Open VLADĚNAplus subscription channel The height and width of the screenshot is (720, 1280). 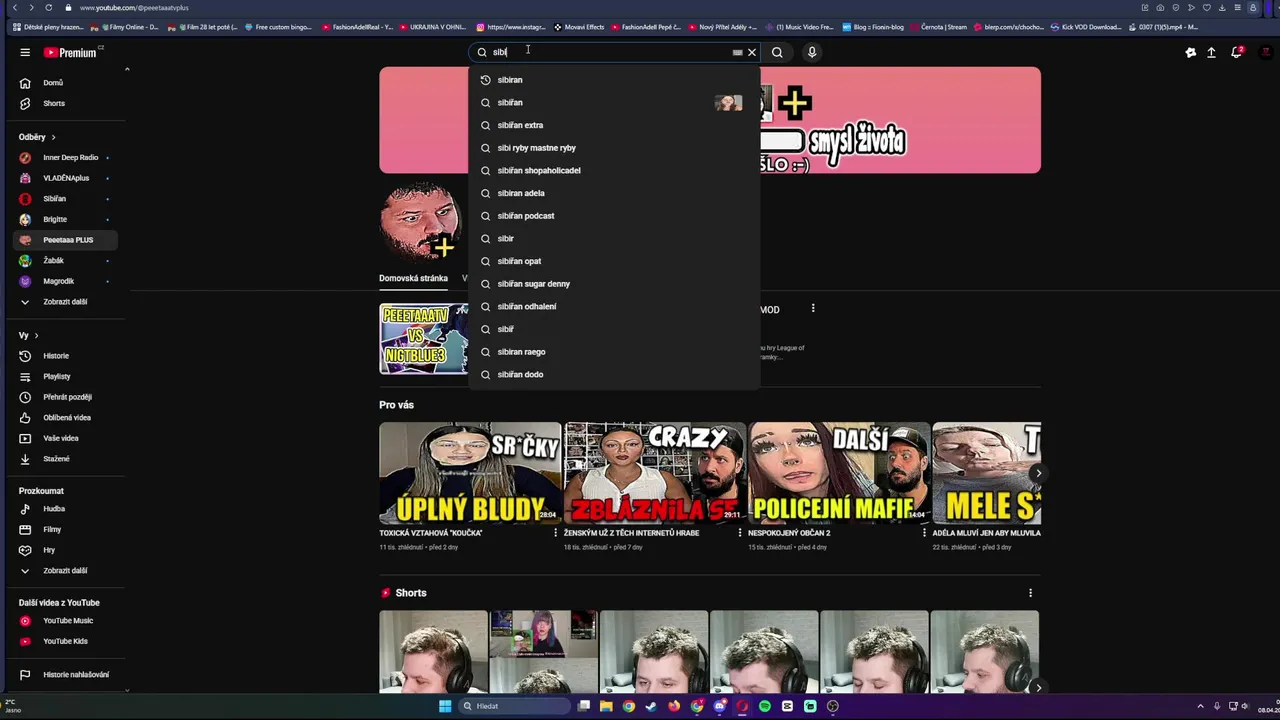tap(66, 178)
